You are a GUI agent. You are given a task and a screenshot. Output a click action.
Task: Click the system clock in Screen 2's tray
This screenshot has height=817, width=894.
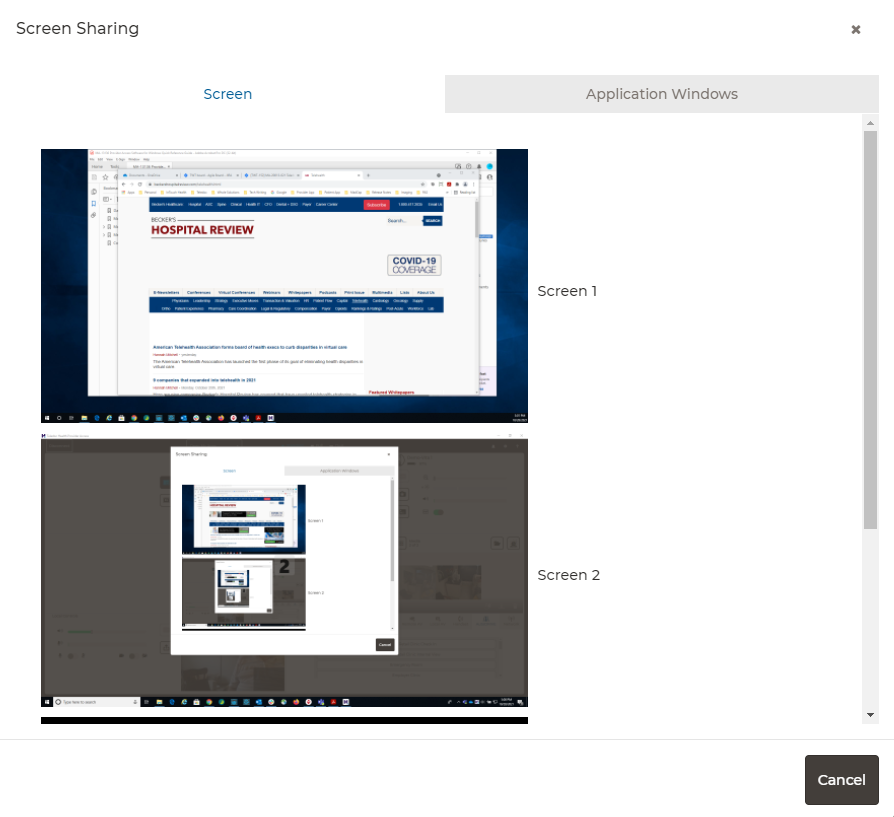point(508,702)
